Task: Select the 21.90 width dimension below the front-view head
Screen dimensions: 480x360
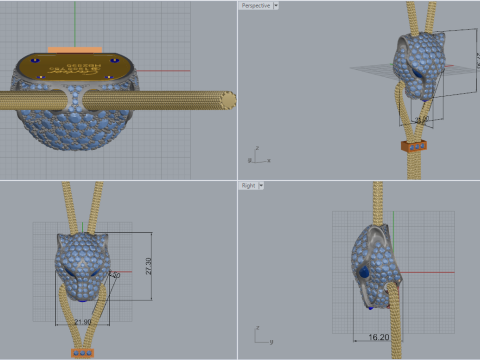Action: click(82, 322)
